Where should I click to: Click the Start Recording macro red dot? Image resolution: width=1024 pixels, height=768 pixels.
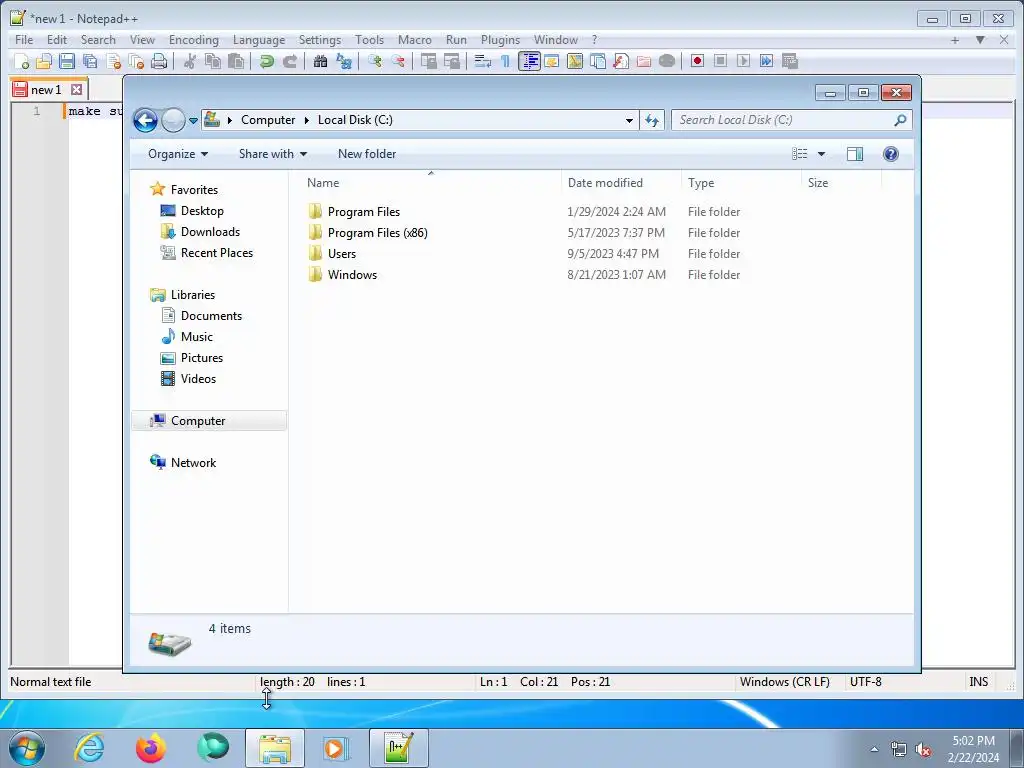[x=697, y=61]
